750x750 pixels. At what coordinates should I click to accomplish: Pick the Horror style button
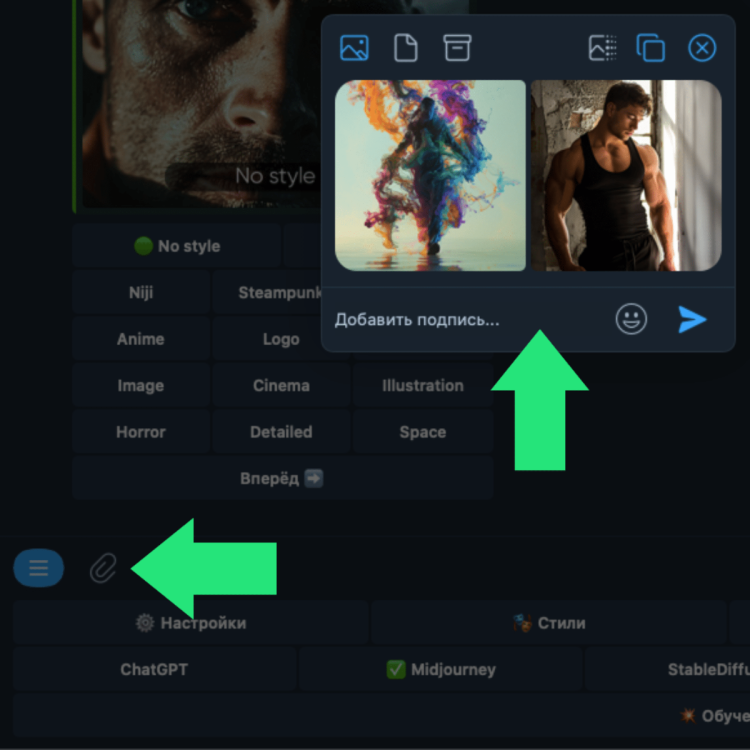140,432
